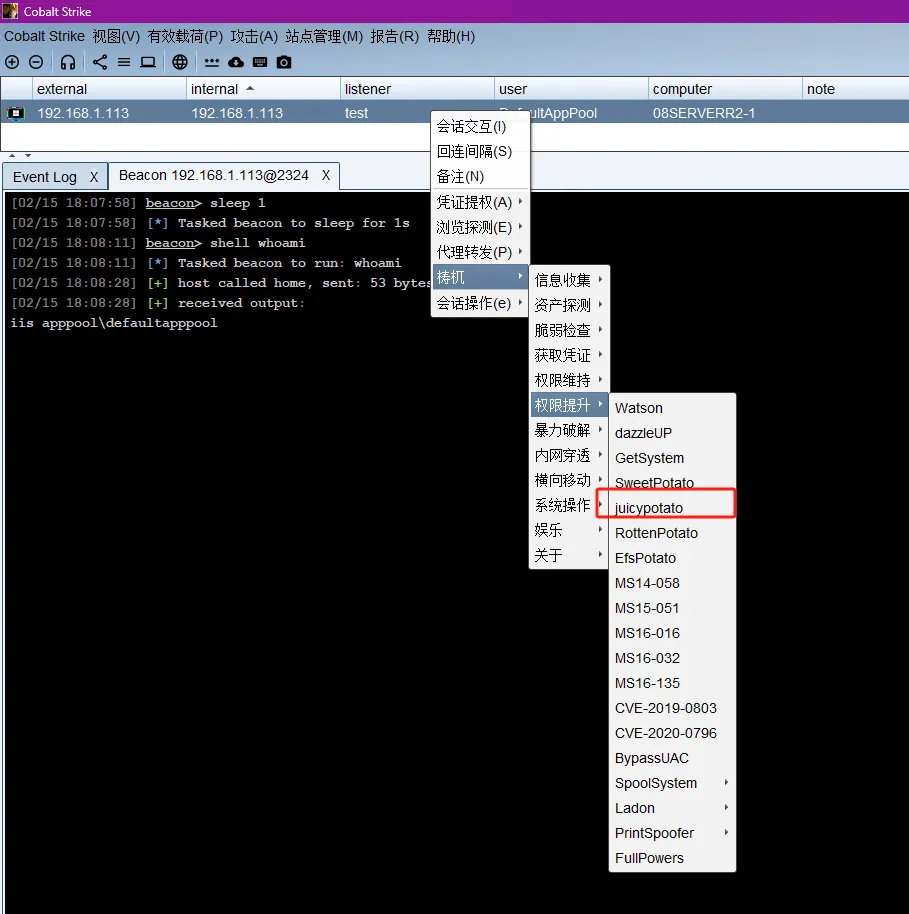Run the Watson privilege escalation item
Viewport: 909px width, 914px height.
(x=672, y=408)
